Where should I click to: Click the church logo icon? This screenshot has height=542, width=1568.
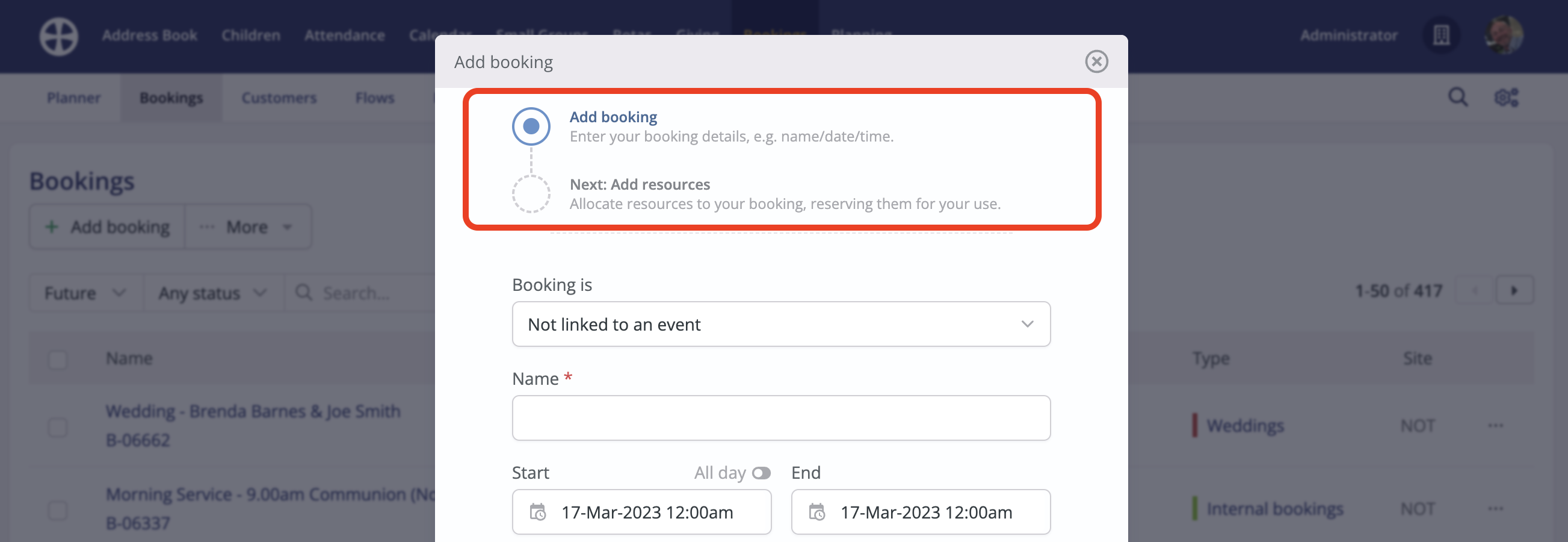(x=58, y=36)
